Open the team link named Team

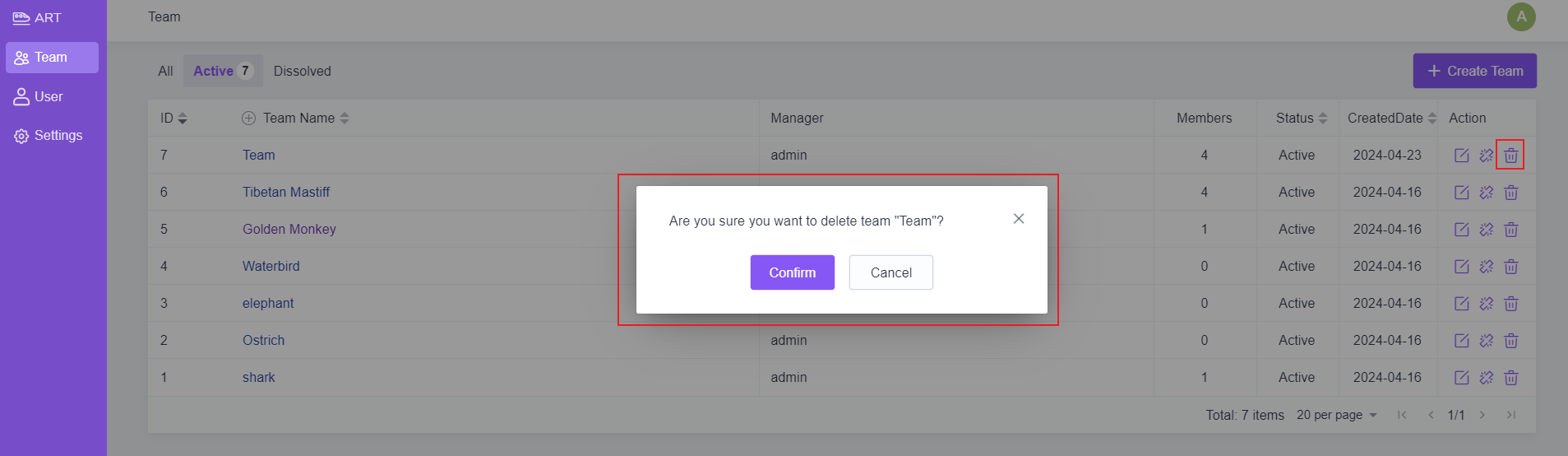[x=258, y=156]
